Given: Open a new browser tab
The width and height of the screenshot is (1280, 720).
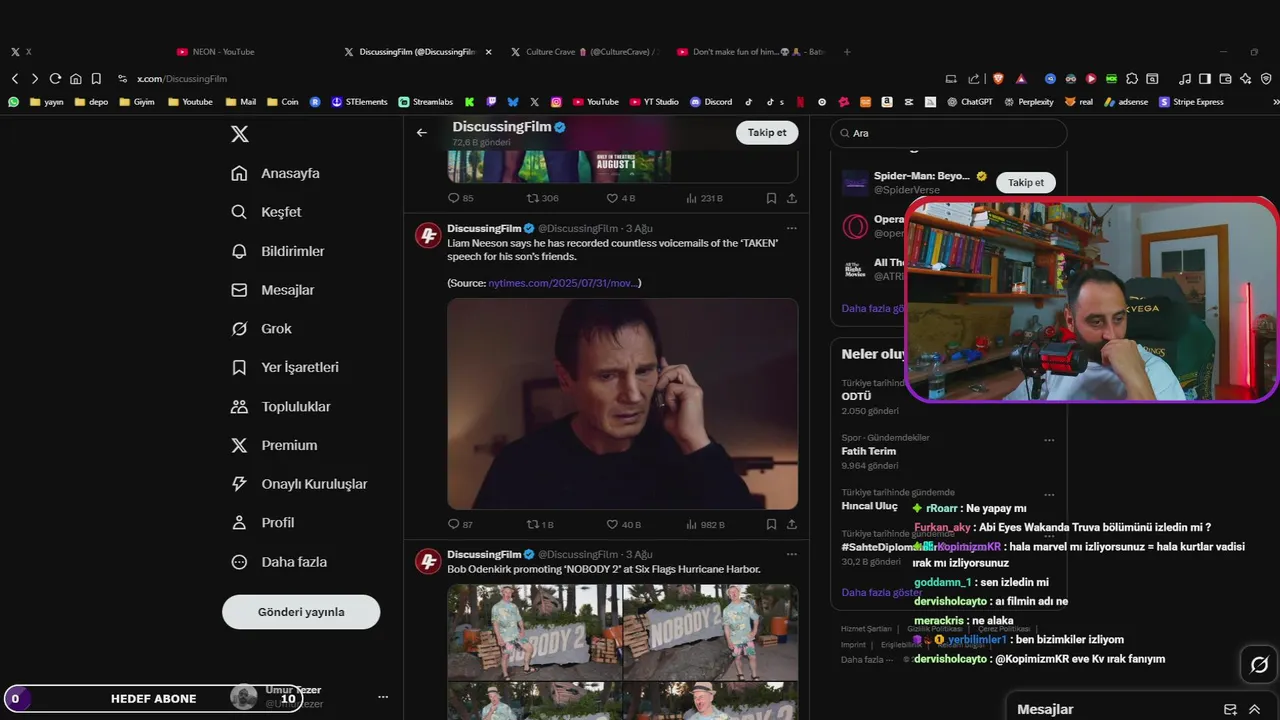Looking at the screenshot, I should pyautogui.click(x=847, y=52).
